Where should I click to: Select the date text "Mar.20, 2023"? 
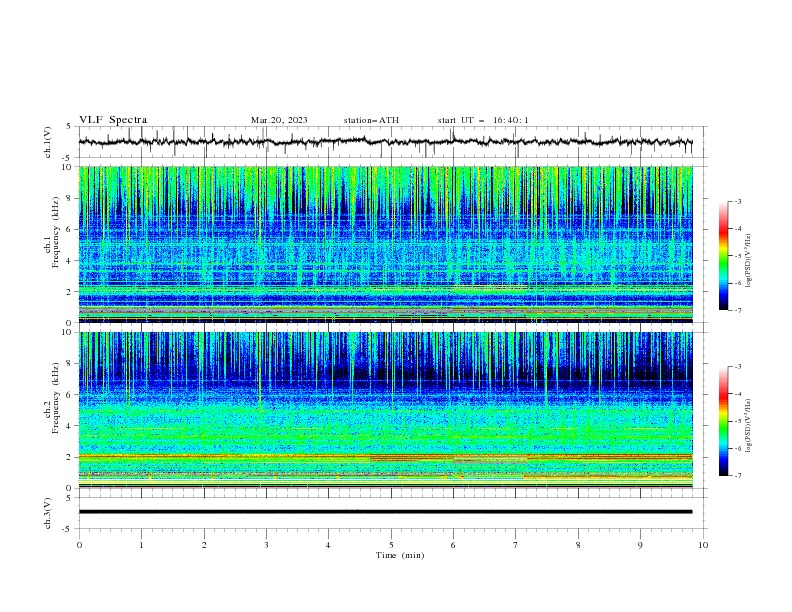point(279,120)
